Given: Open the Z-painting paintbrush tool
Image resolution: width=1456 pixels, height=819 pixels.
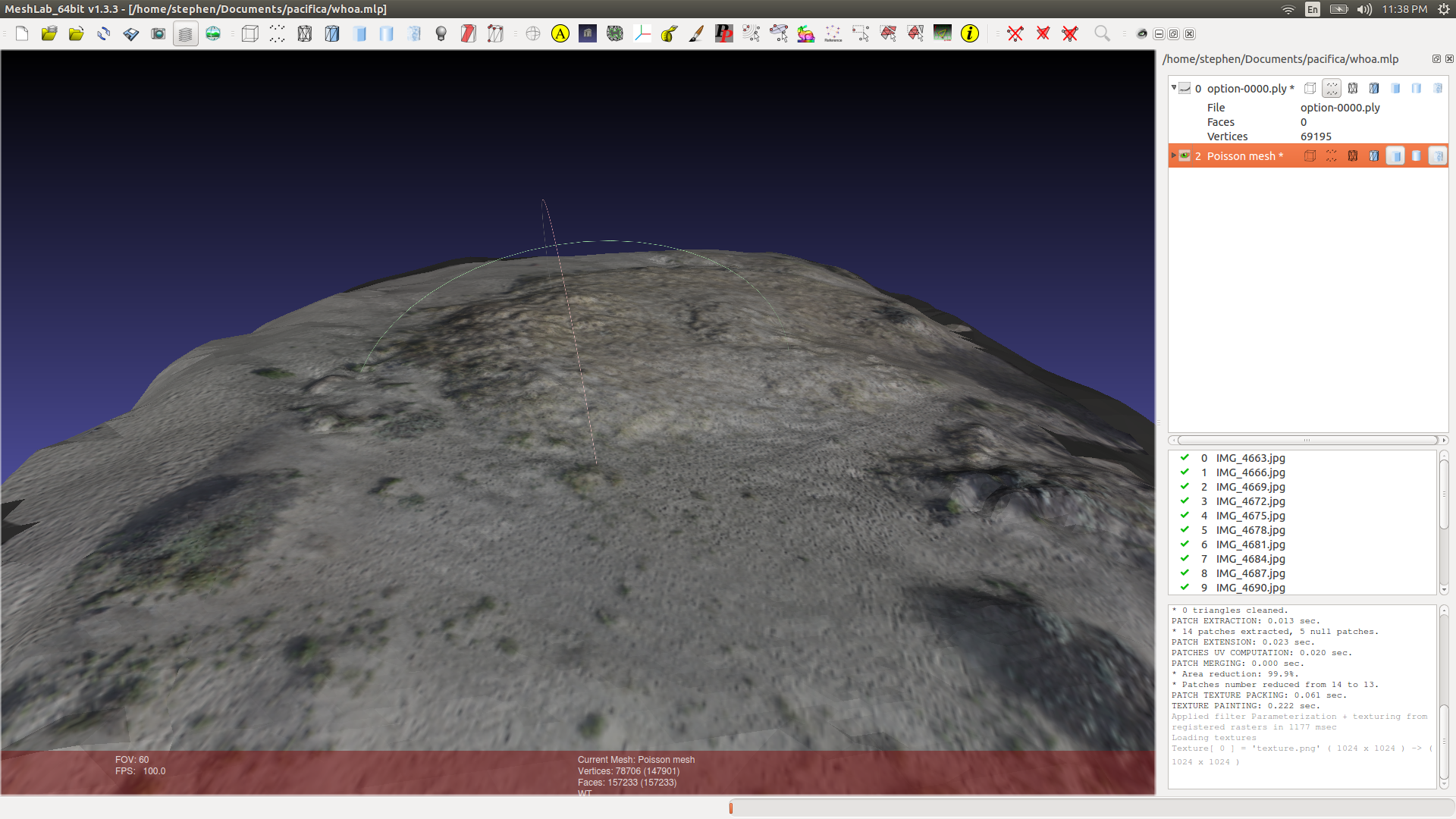Looking at the screenshot, I should (x=696, y=34).
